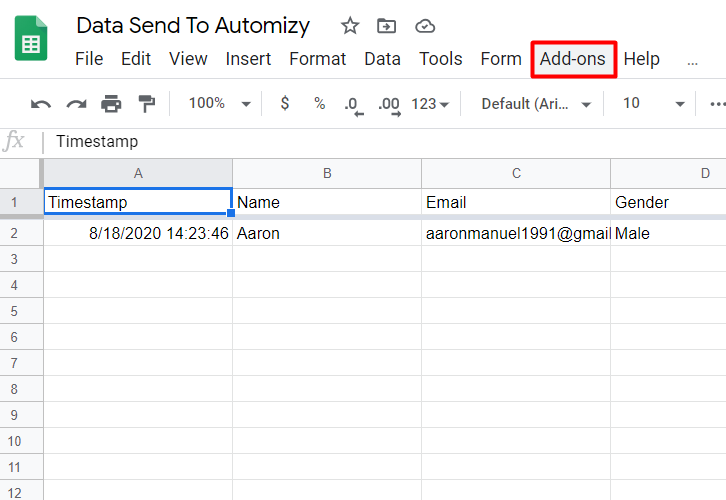Star the Data Send To Automizy document
Image resolution: width=726 pixels, height=500 pixels.
click(x=350, y=25)
